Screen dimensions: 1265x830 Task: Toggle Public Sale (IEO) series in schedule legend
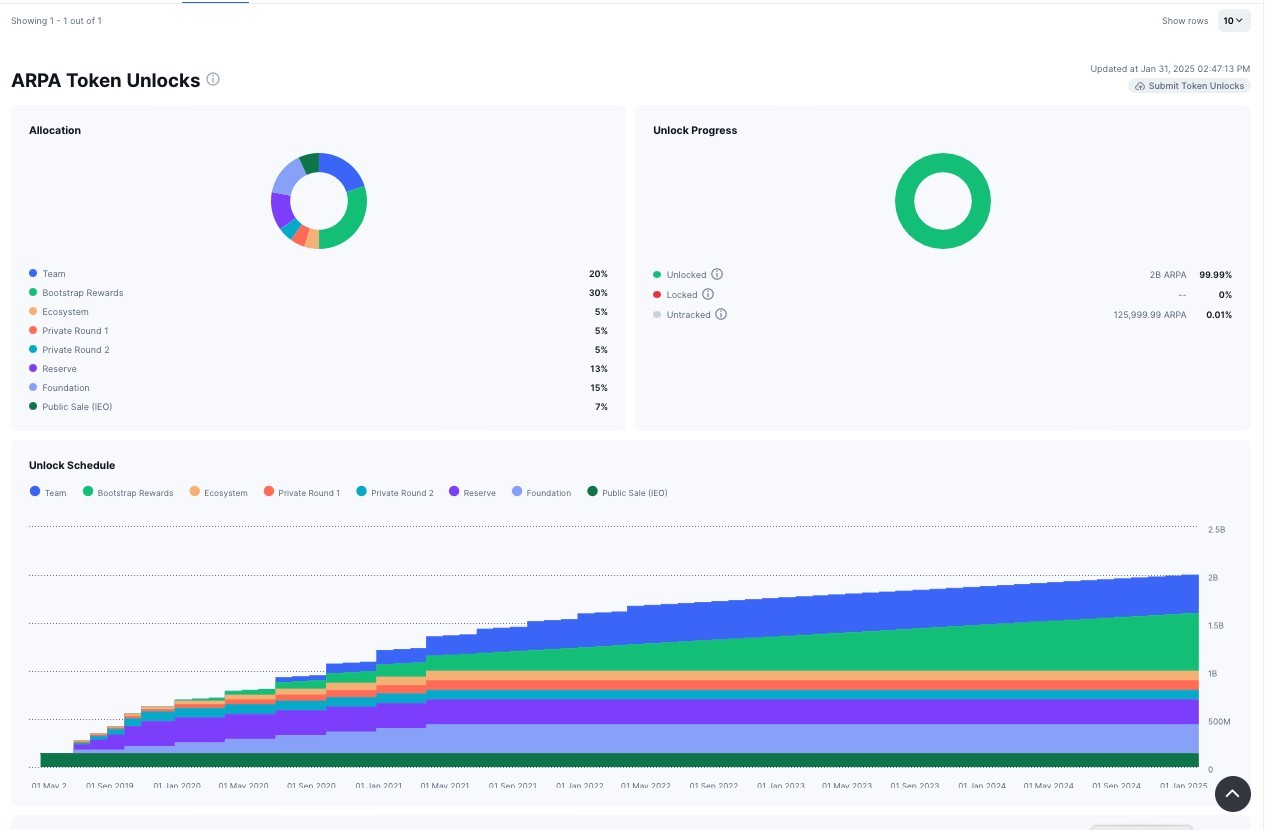tap(627, 492)
